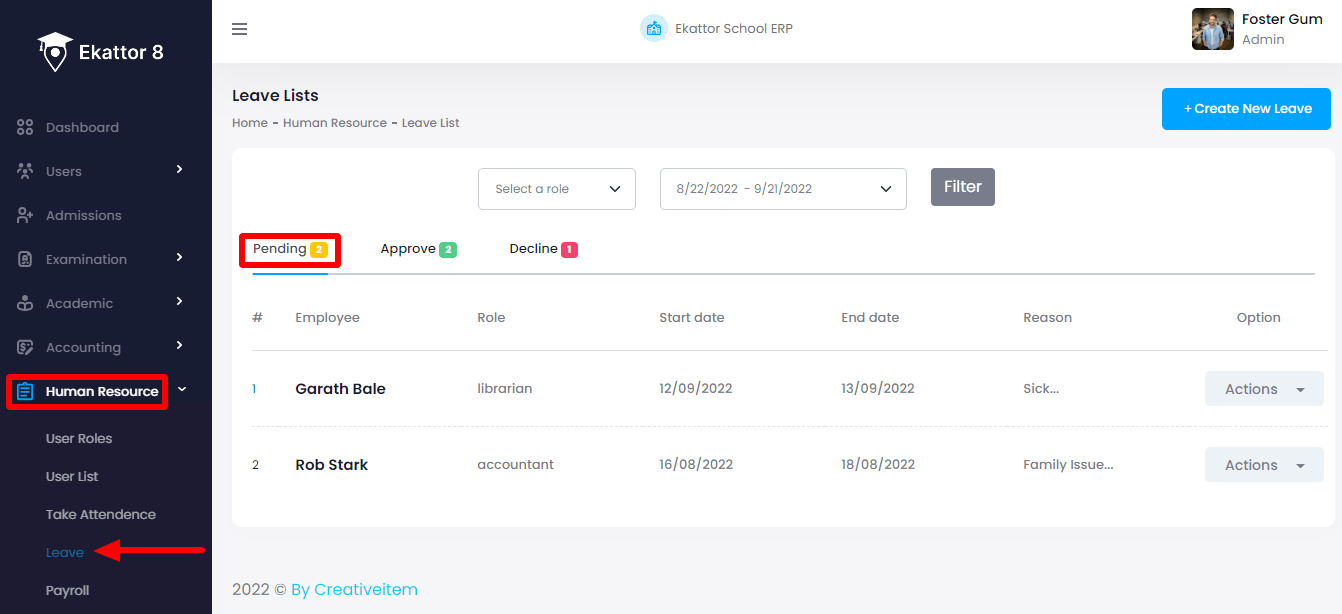Click the hamburger menu icon
Screen dimensions: 1342x614
coord(239,29)
